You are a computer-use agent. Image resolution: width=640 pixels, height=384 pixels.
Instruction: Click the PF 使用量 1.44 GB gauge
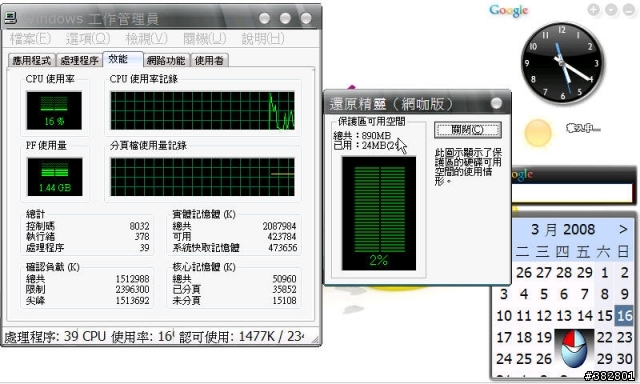(x=55, y=177)
